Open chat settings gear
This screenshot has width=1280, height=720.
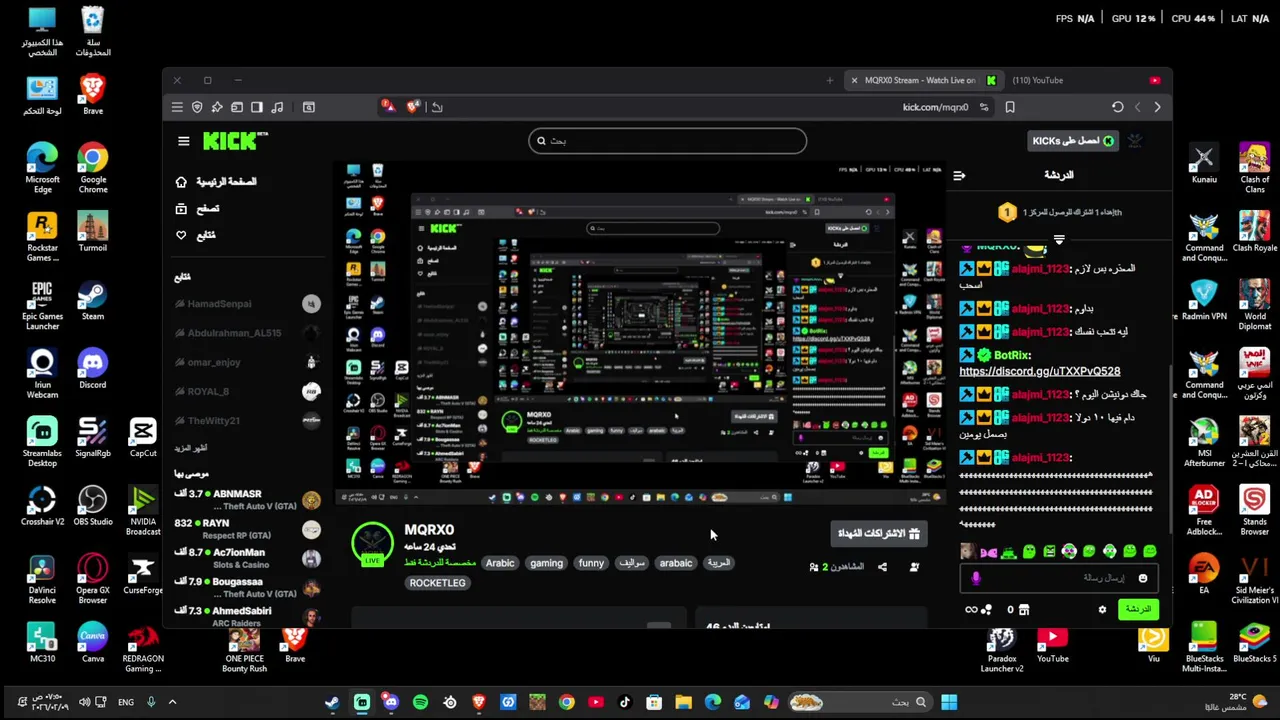click(x=1102, y=609)
